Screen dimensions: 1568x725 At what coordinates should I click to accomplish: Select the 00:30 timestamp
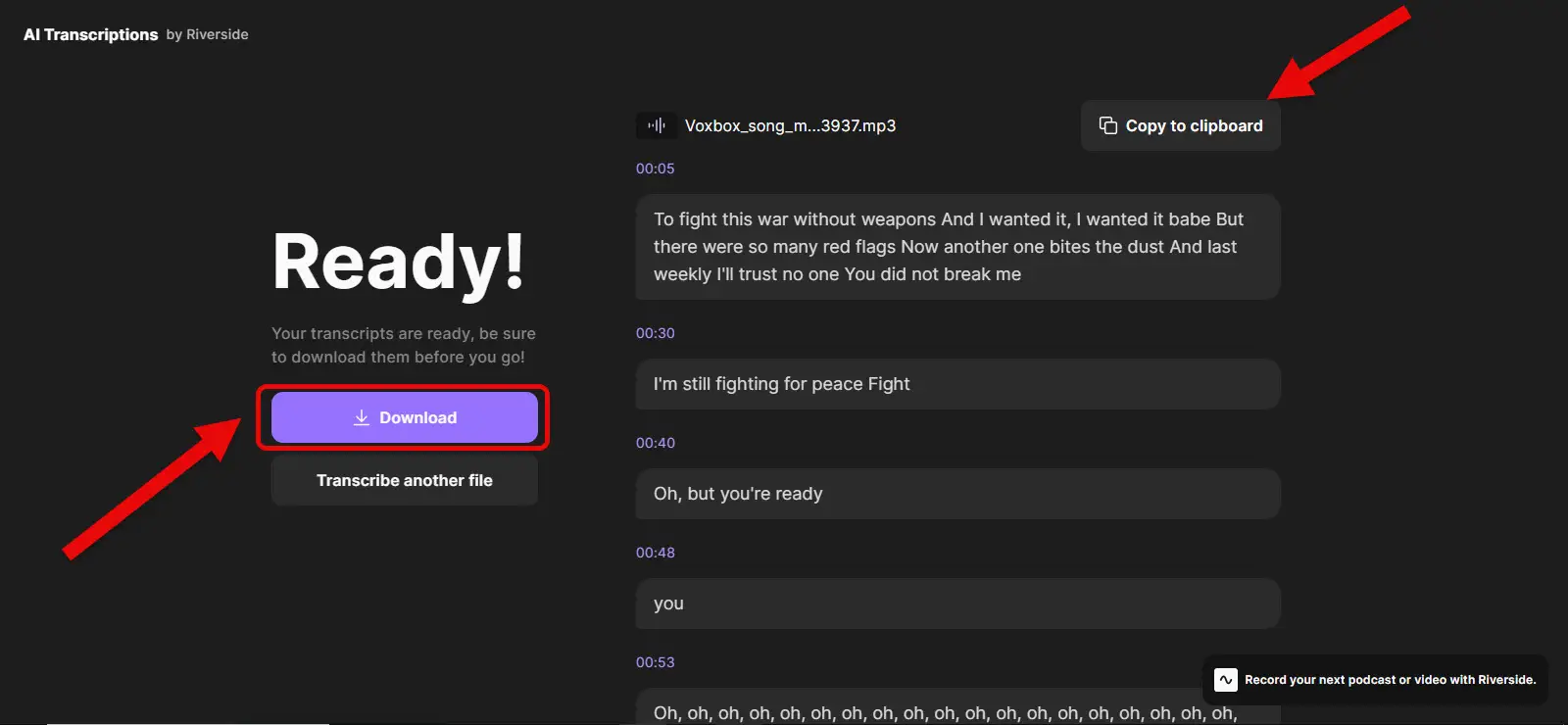click(655, 333)
